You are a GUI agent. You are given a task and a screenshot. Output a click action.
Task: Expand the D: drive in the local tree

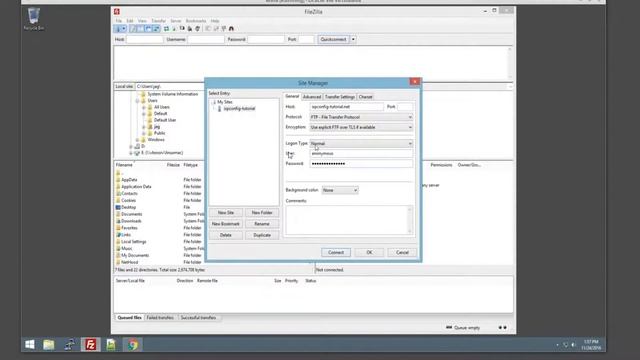(131, 146)
